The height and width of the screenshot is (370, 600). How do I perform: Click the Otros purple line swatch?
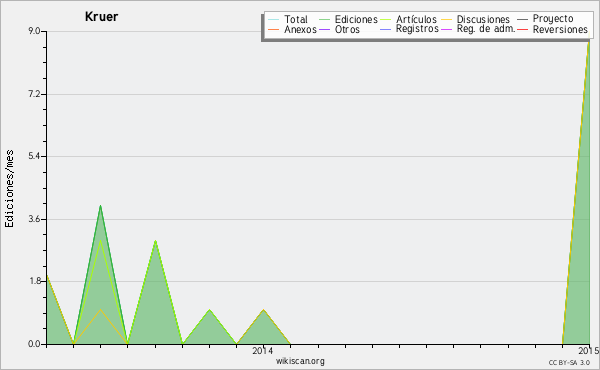click(x=324, y=29)
